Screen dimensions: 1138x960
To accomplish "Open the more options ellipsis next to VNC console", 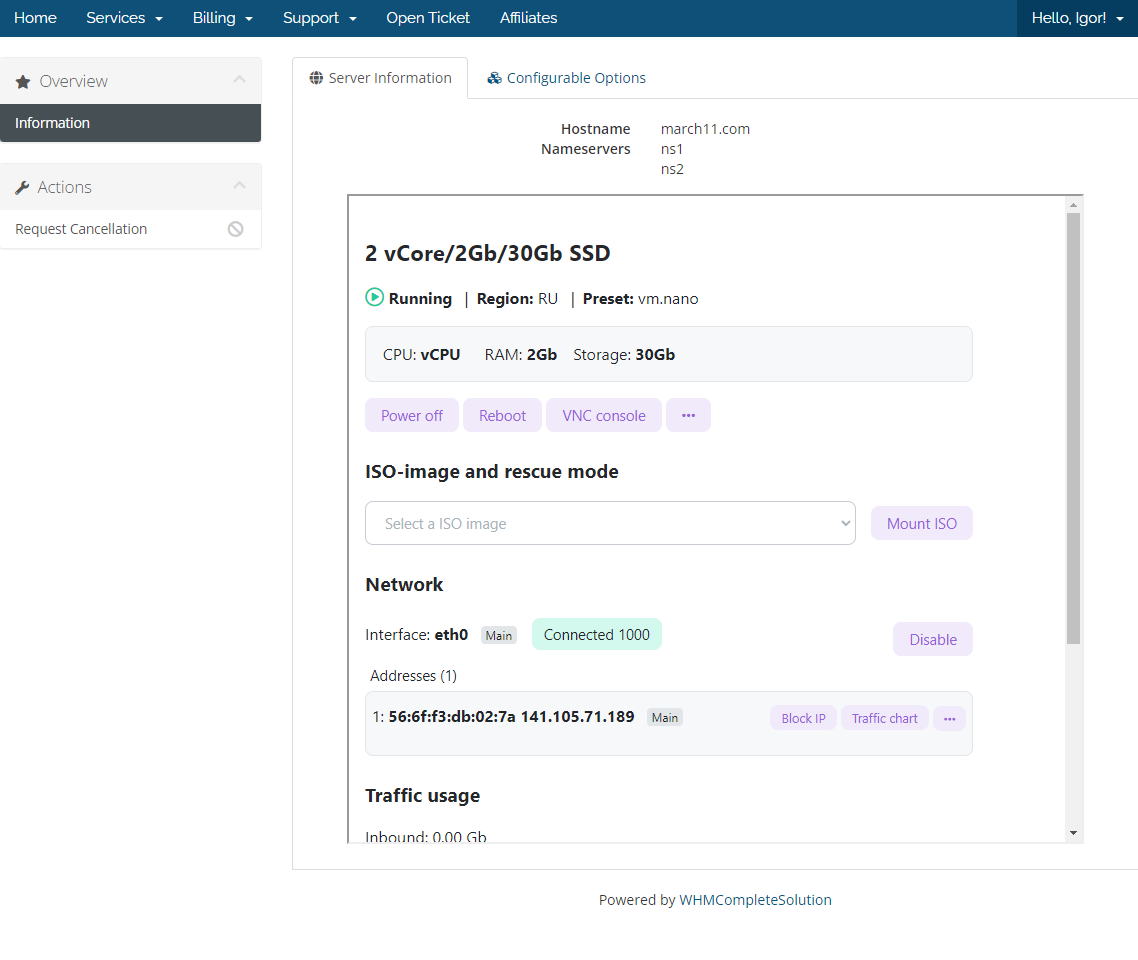I will click(x=688, y=415).
